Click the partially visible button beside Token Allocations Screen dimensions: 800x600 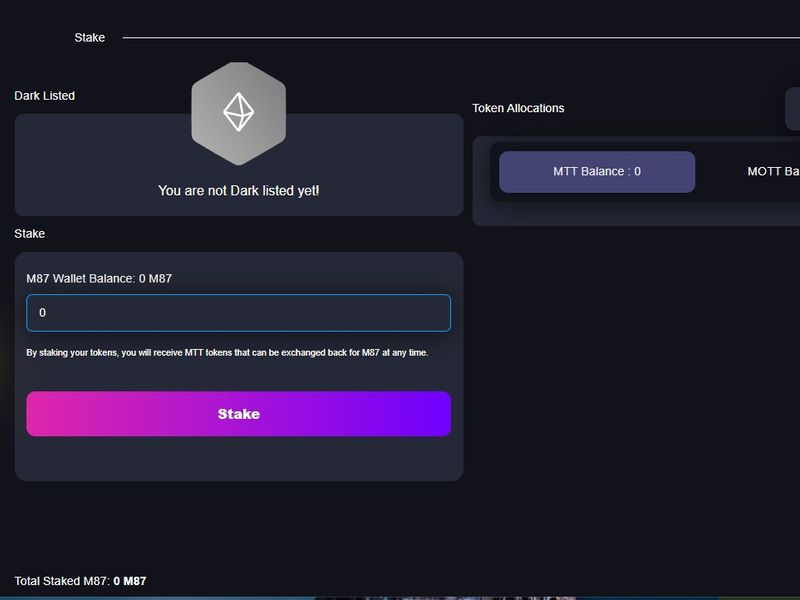click(x=792, y=108)
